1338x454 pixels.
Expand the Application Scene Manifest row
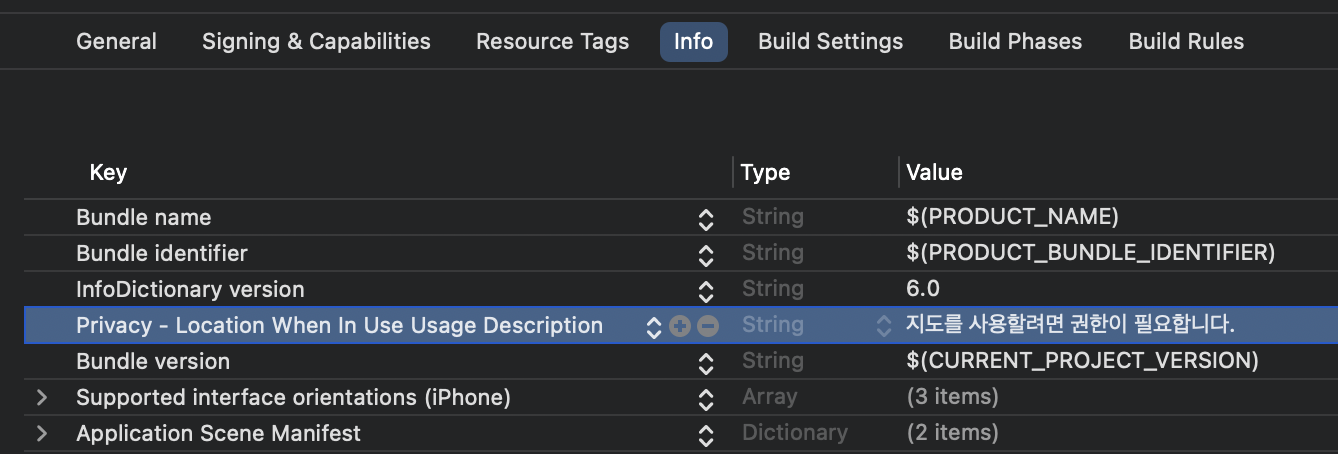tap(42, 434)
